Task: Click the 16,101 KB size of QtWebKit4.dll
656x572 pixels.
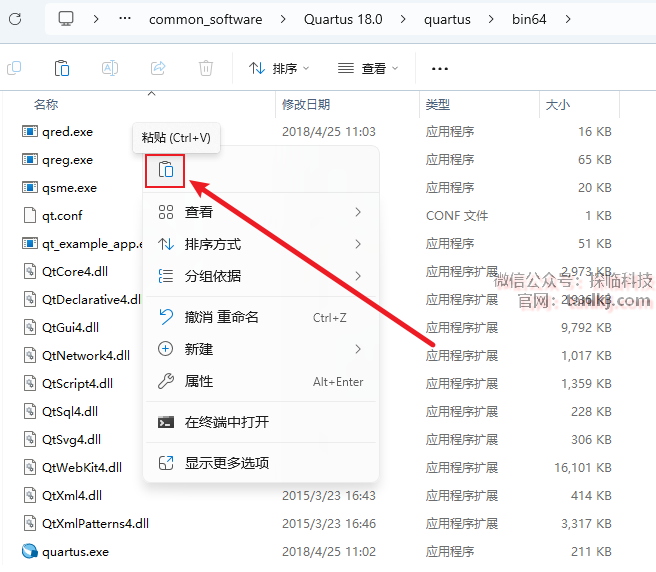Action: (x=583, y=467)
